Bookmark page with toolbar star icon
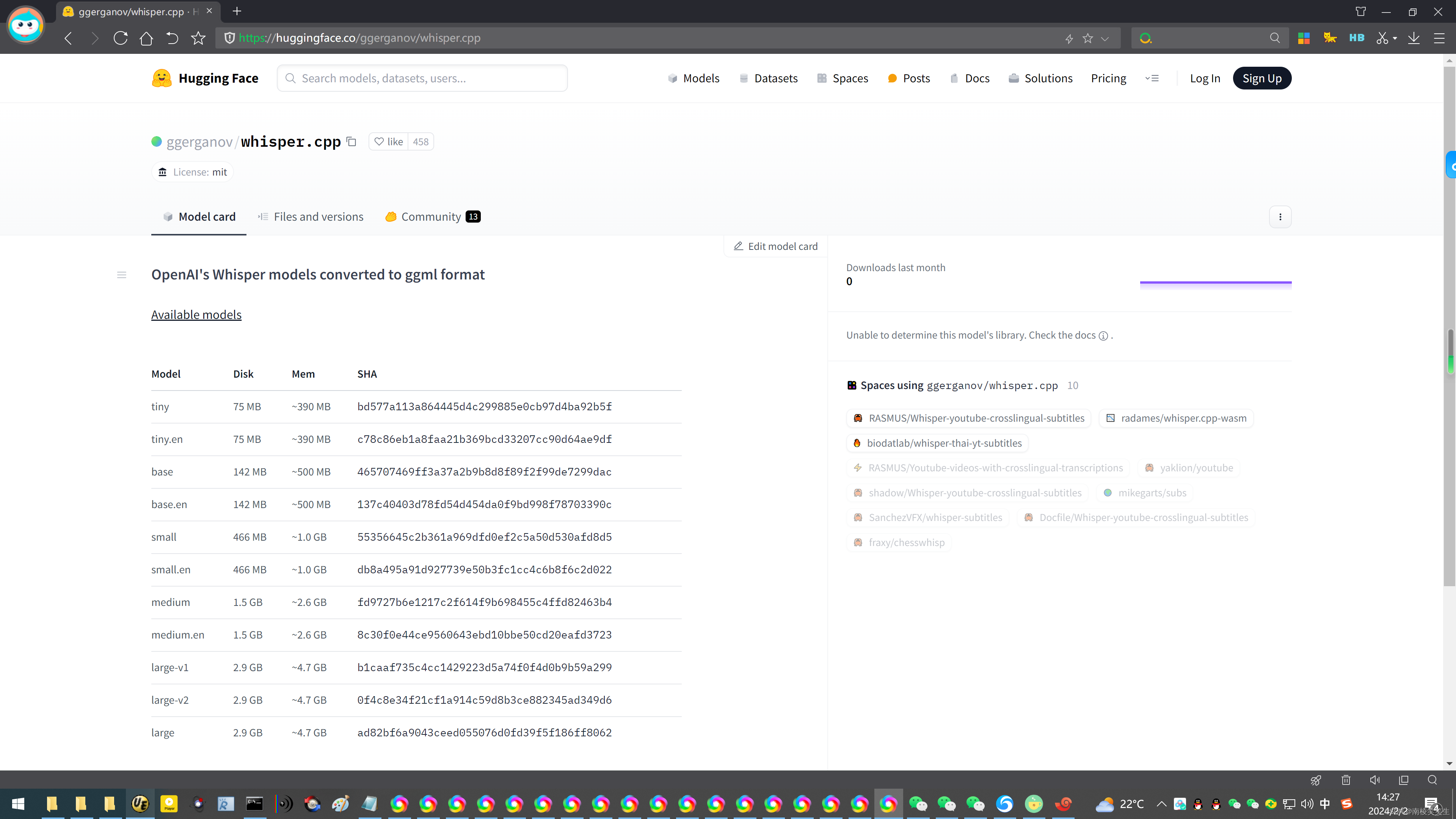Screen dimensions: 1456x819 point(198,38)
